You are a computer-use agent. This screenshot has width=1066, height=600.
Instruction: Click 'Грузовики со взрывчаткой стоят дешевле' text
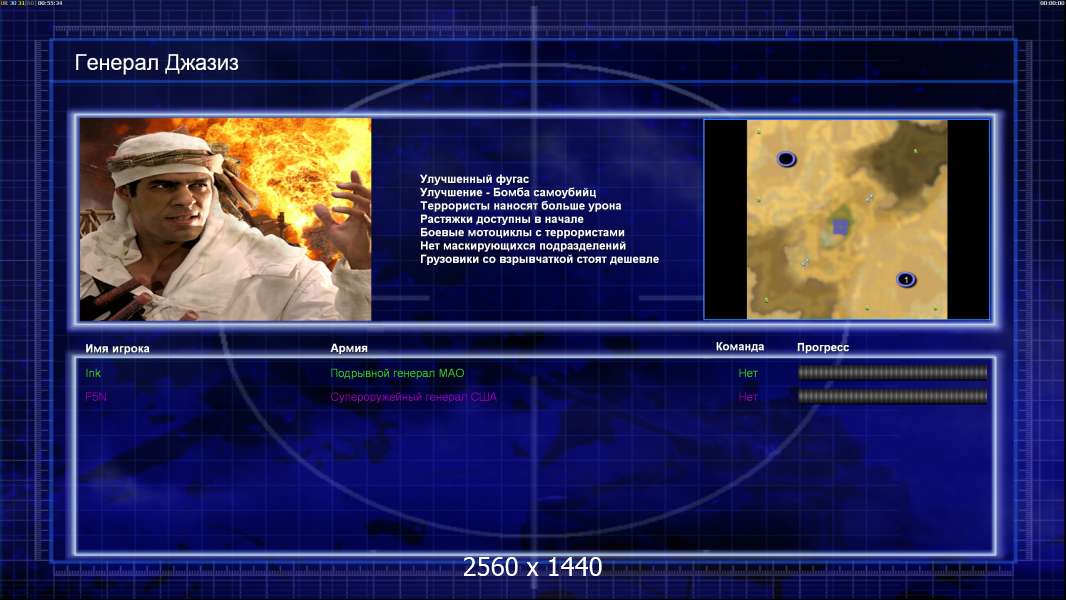pyautogui.click(x=539, y=259)
